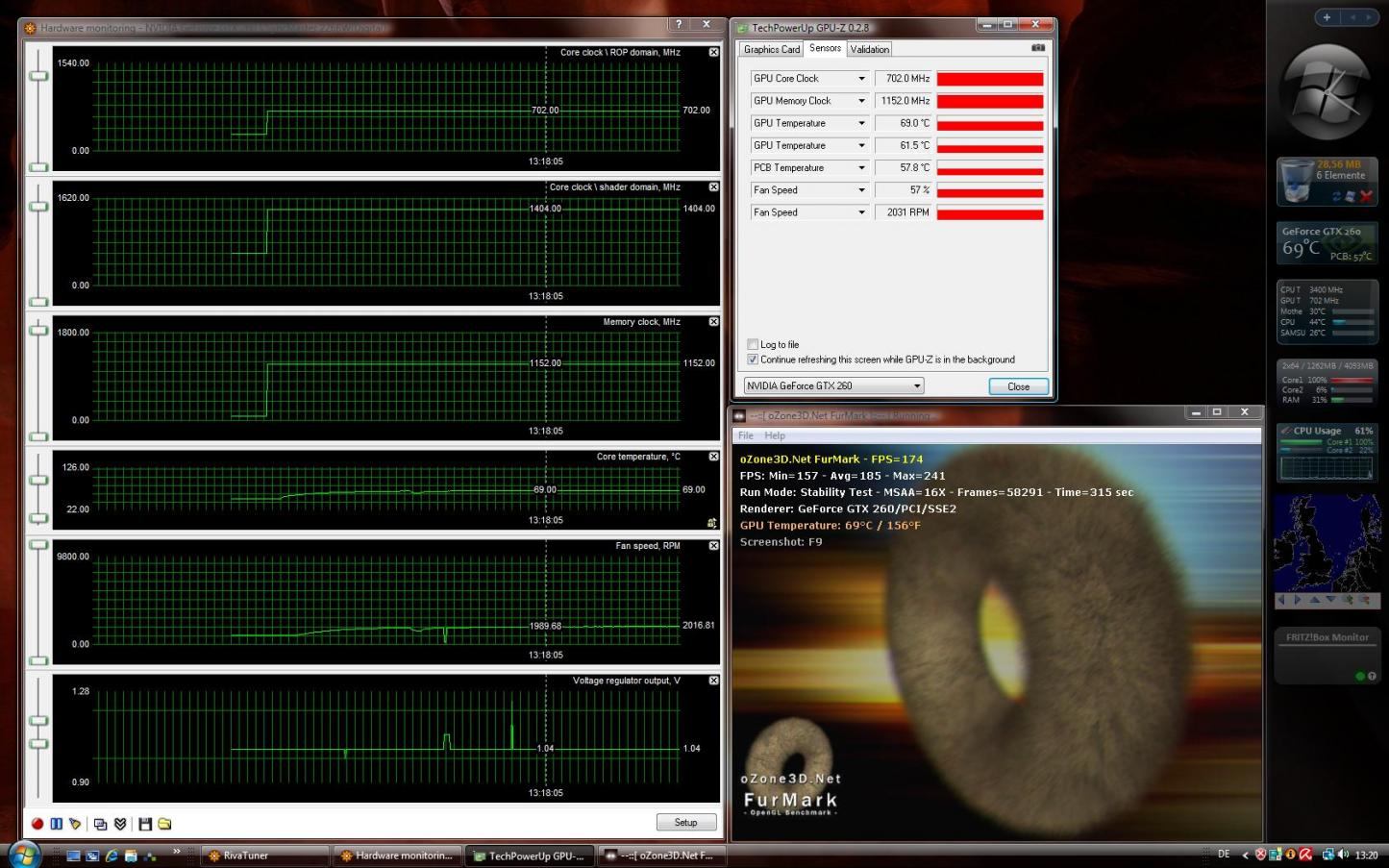Switch to Hardware monitoring taskbar button

tap(397, 856)
